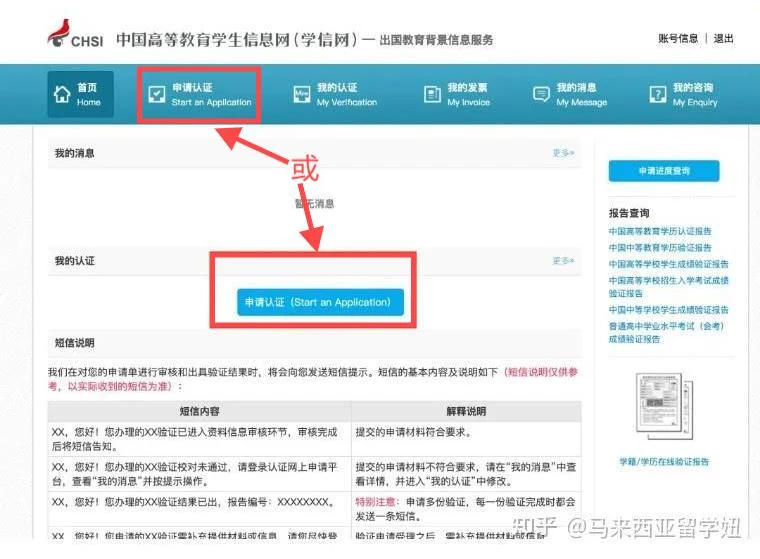Open 学籍/学历在线验证报告 link
Viewport: 760px width, 559px height.
pos(664,462)
